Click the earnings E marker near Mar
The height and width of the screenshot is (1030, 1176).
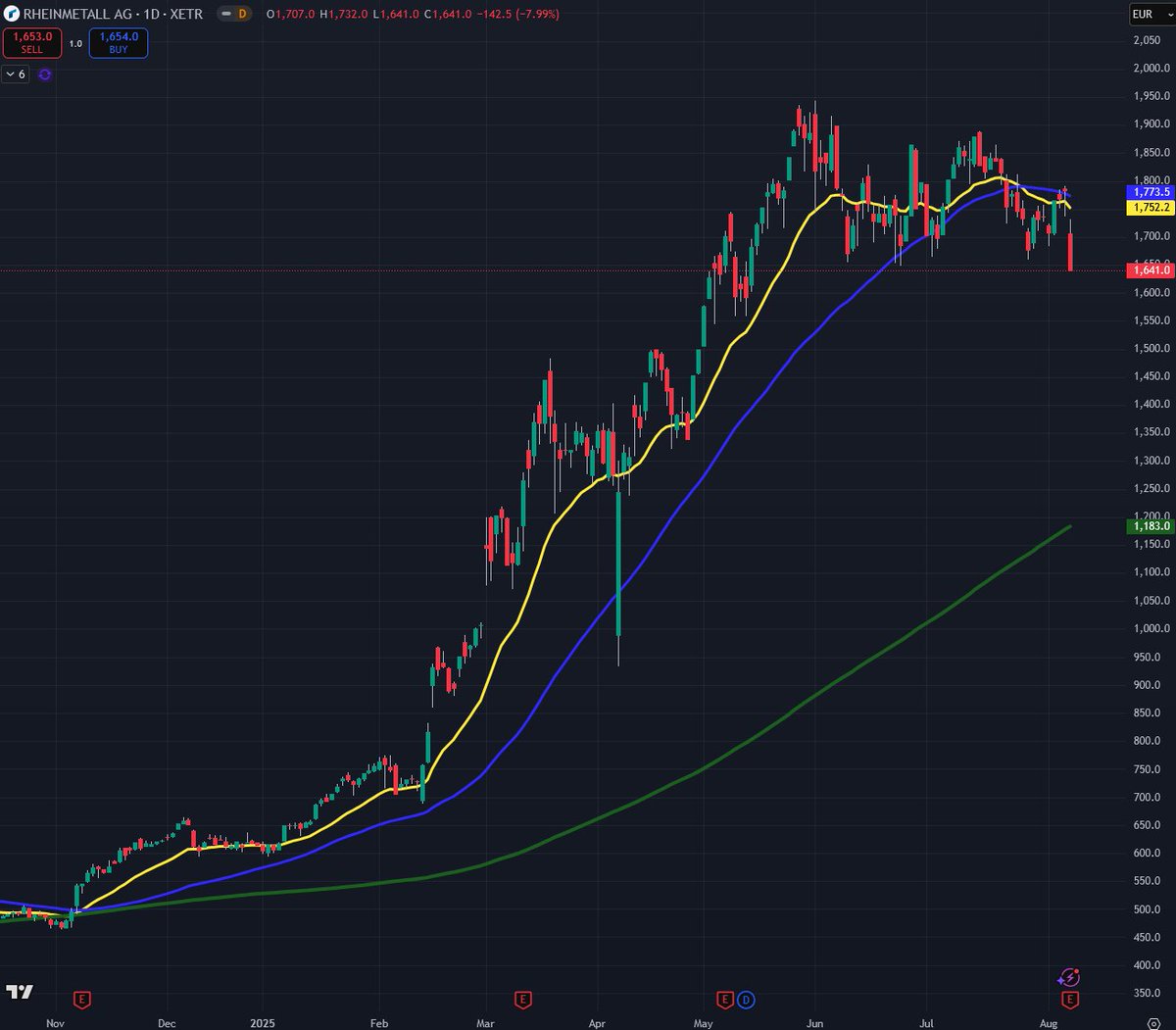(522, 1000)
